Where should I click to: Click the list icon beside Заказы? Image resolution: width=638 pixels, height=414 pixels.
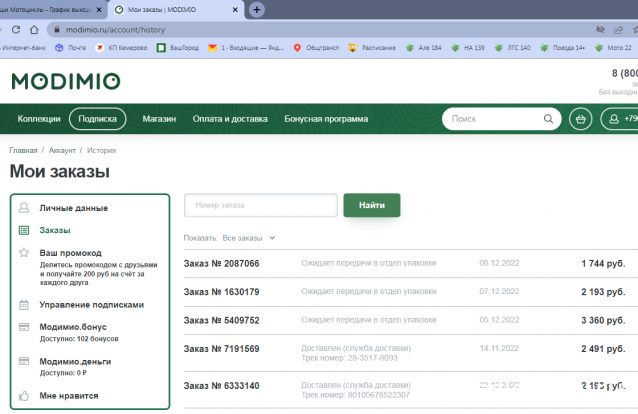click(x=24, y=230)
